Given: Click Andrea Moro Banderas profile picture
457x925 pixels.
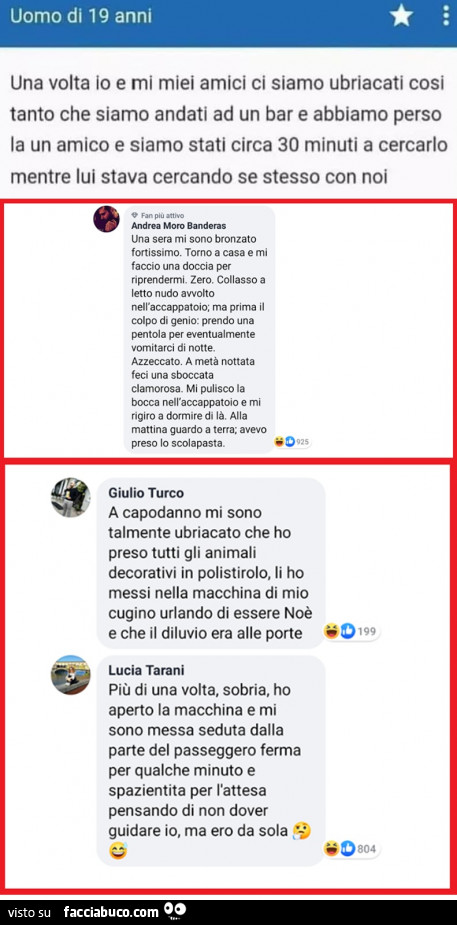Looking at the screenshot, I should pos(106,219).
